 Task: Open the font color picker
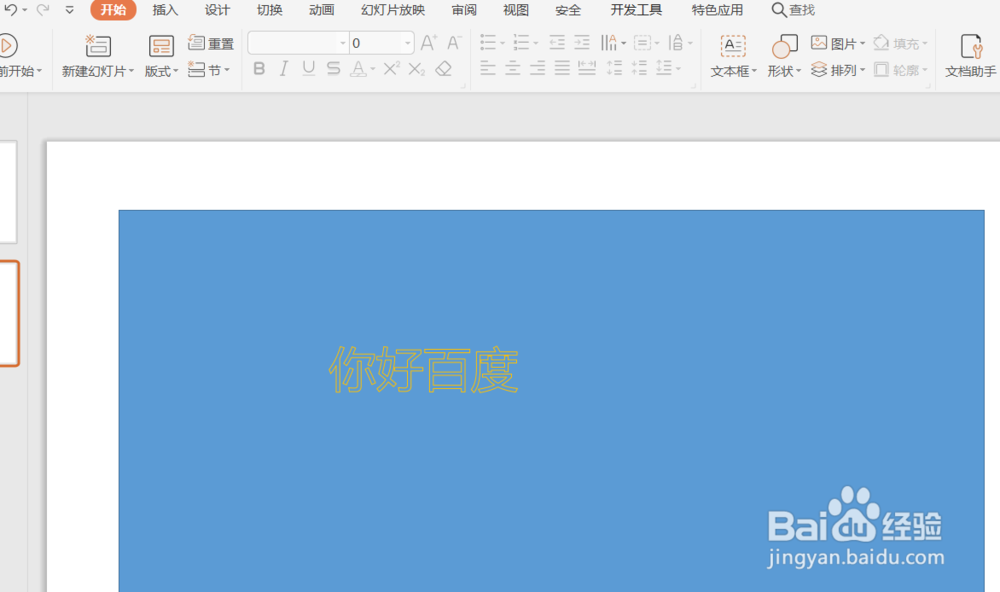click(x=358, y=68)
